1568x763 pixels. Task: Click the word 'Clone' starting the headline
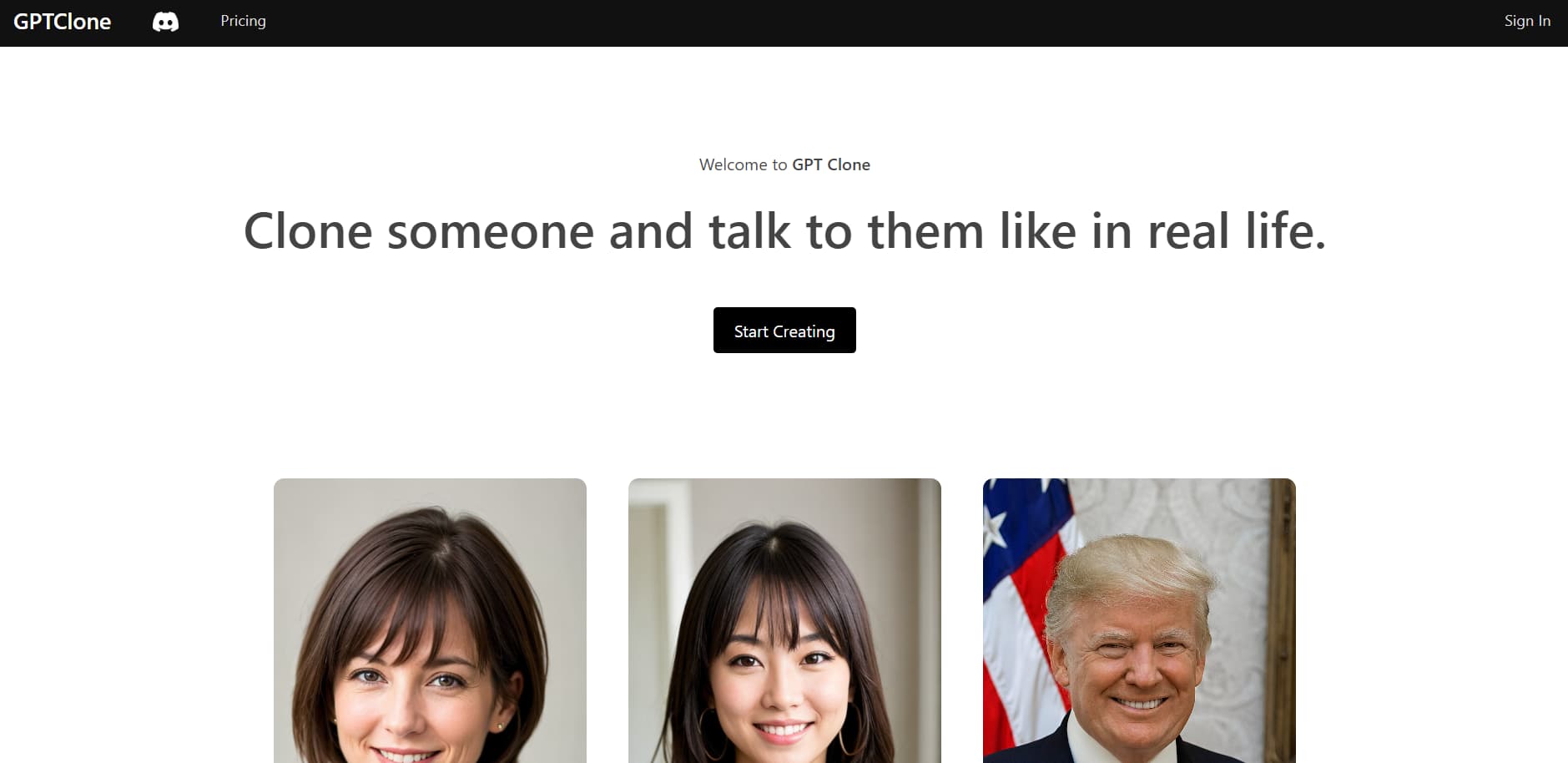pos(308,231)
